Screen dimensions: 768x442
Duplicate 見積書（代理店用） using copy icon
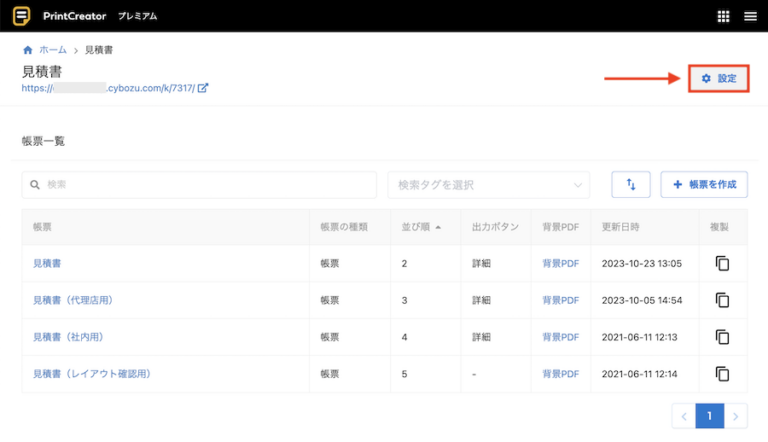pos(722,300)
